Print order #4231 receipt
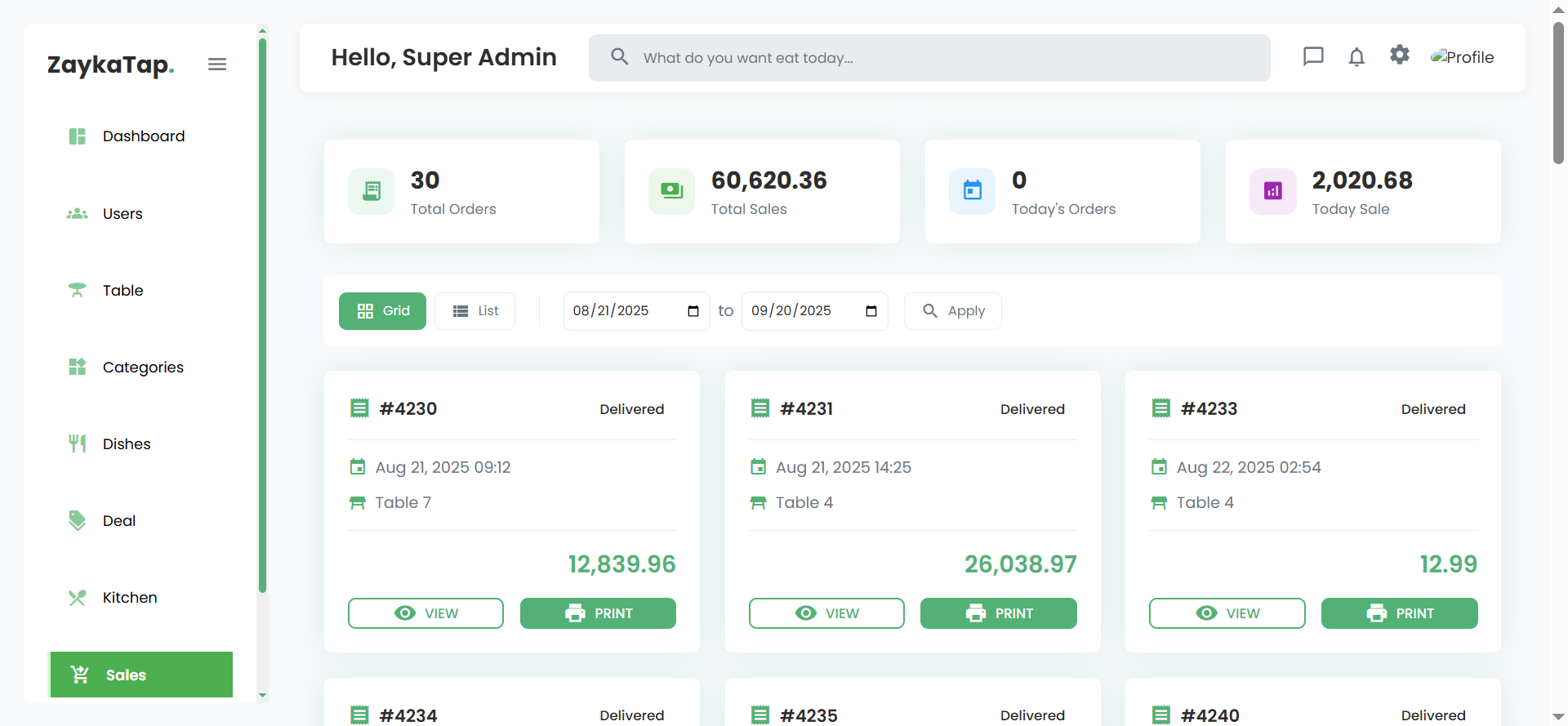Screen dimensions: 1568x726 click(998, 613)
